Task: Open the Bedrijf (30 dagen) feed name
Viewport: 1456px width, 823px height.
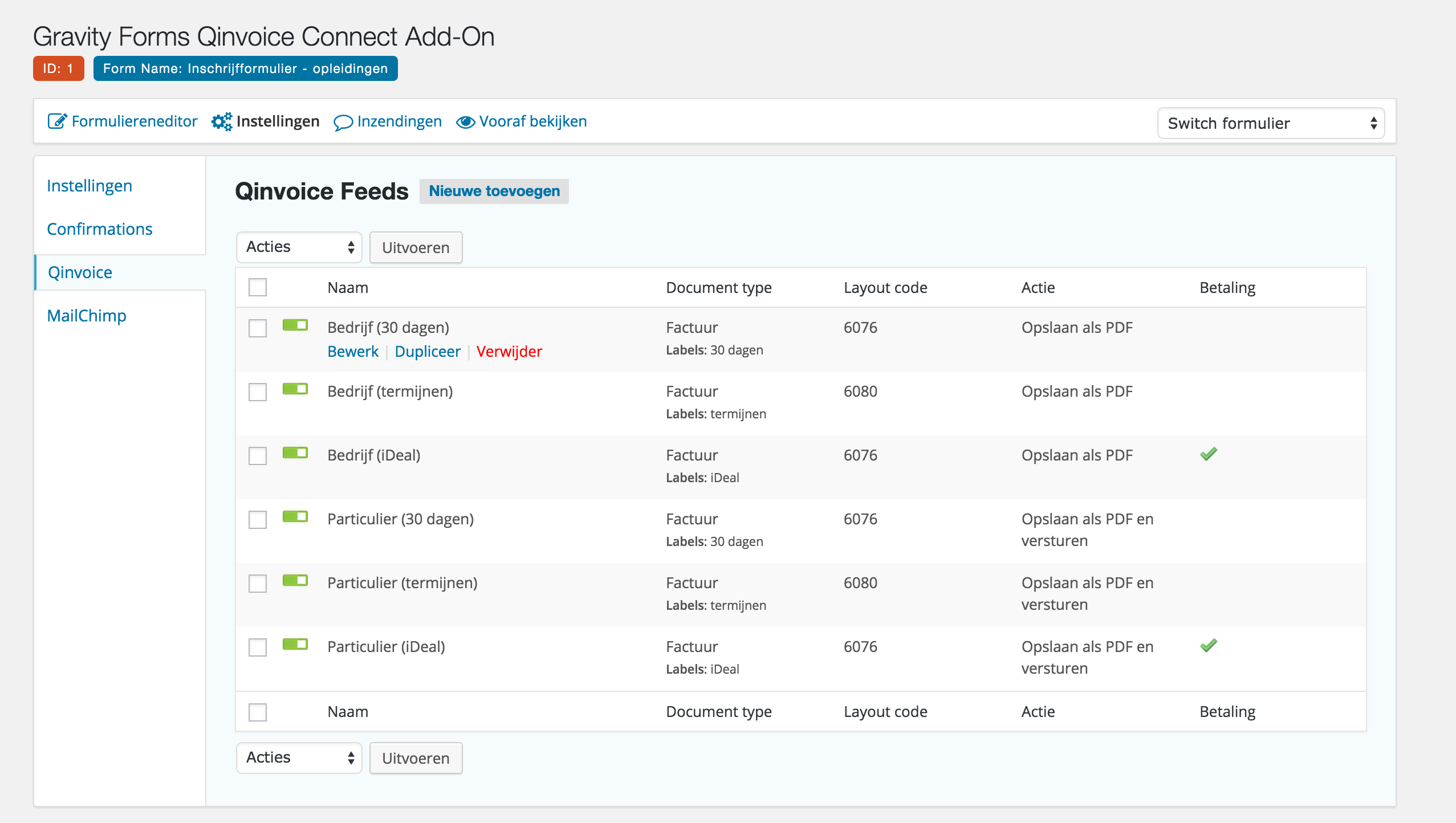Action: pyautogui.click(x=388, y=328)
